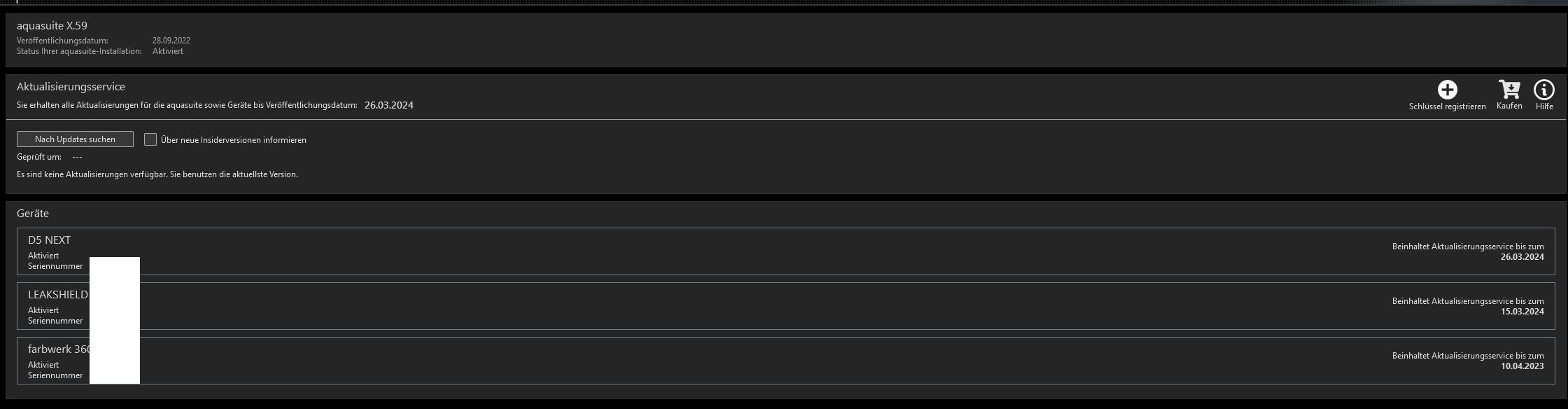Click the LEAKSHIELD expiry date 15.03.2024

click(x=1522, y=312)
